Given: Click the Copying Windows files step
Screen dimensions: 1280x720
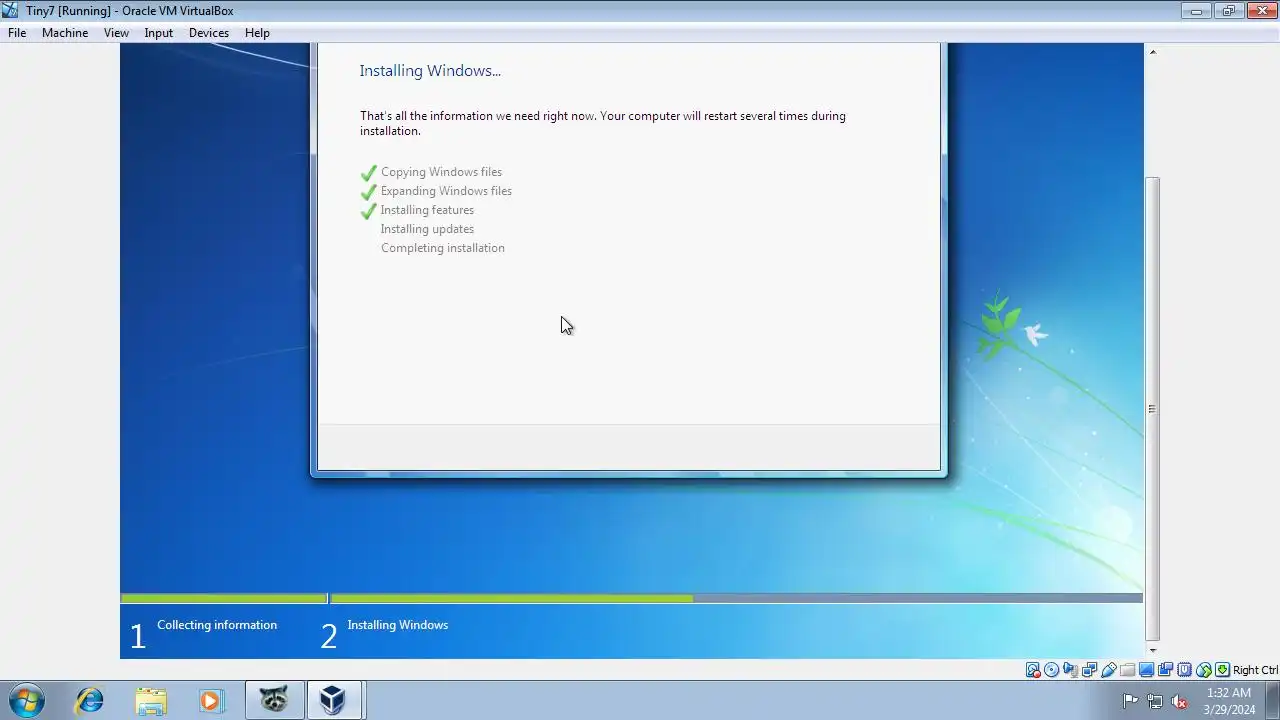Looking at the screenshot, I should pyautogui.click(x=441, y=172).
